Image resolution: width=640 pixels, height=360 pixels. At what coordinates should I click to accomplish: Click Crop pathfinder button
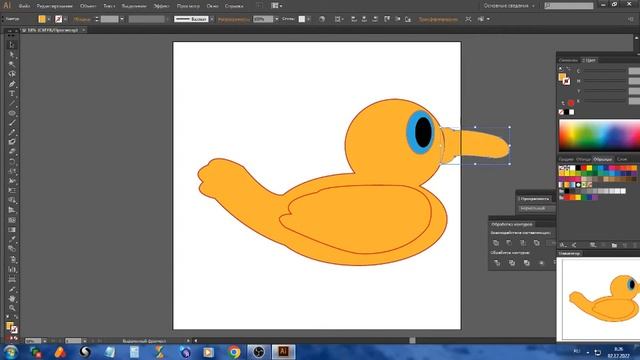[542, 263]
